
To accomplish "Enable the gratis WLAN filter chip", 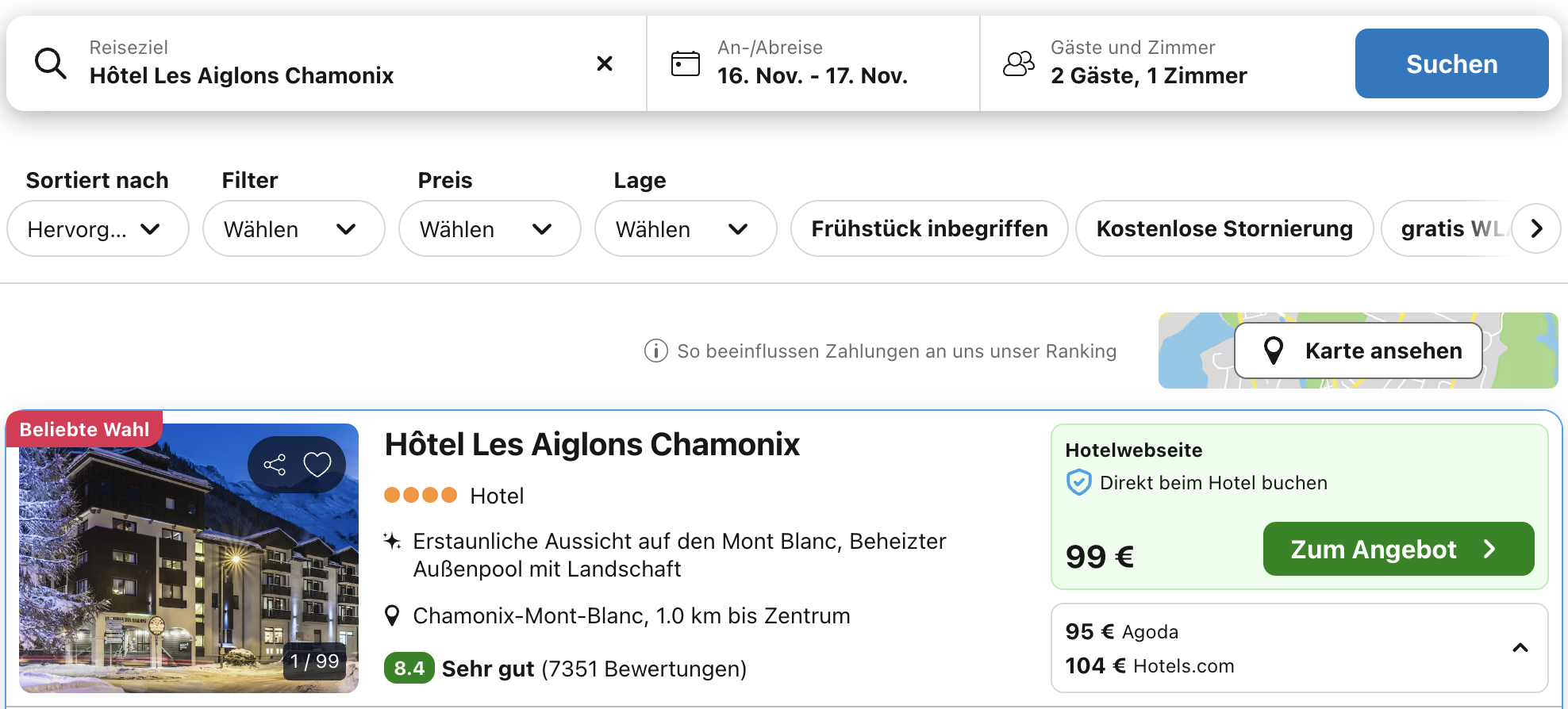I will tap(1448, 228).
